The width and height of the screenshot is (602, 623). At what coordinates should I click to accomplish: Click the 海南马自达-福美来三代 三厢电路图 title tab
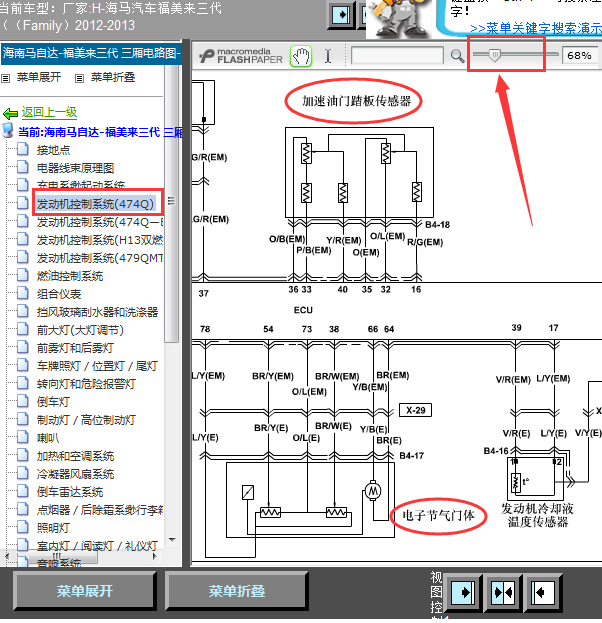pyautogui.click(x=91, y=53)
